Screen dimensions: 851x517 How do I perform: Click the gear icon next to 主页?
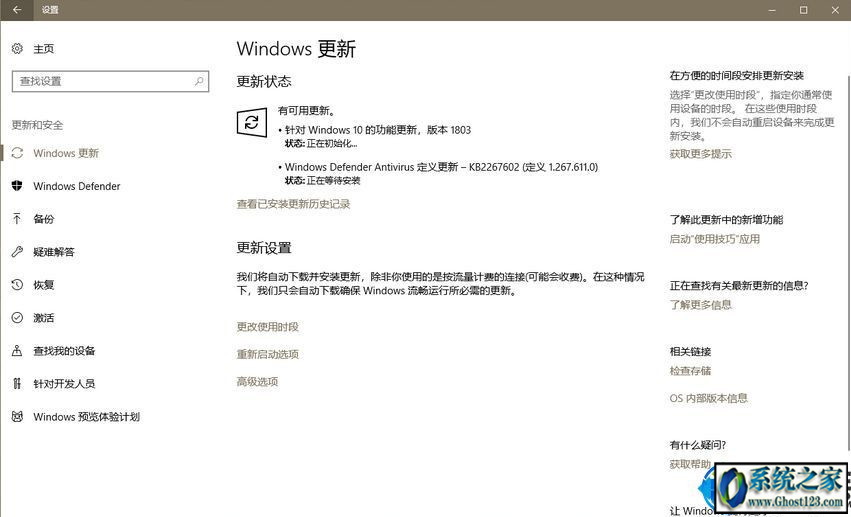click(17, 49)
